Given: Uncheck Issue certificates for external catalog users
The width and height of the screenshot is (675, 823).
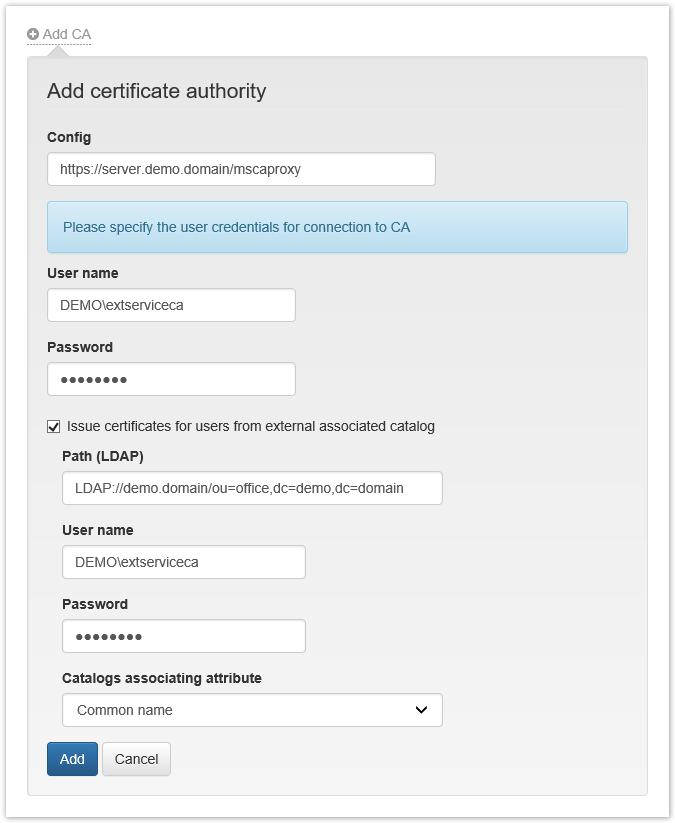Looking at the screenshot, I should tap(54, 426).
